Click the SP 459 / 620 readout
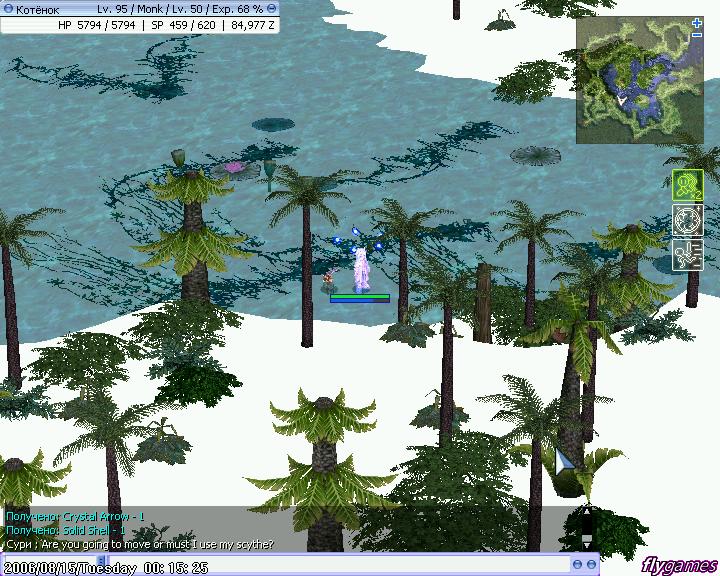This screenshot has height=576, width=720. pos(186,24)
